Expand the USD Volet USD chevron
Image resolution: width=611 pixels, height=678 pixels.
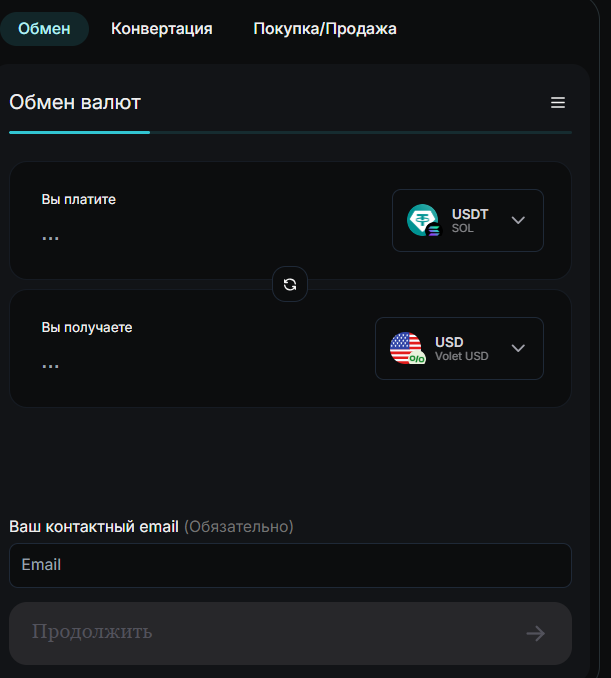coord(518,348)
